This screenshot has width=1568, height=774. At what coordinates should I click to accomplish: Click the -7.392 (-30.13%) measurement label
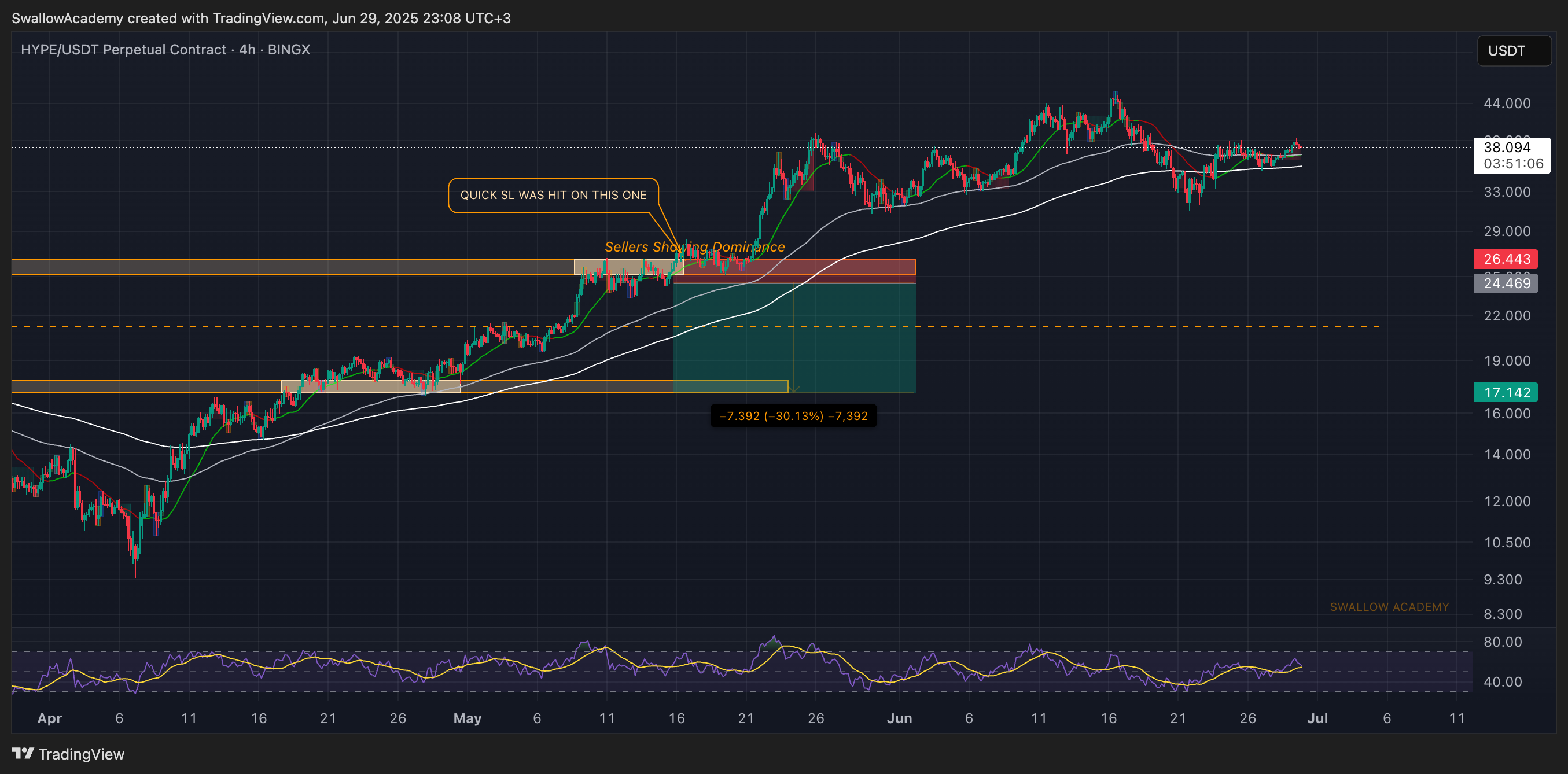point(793,416)
